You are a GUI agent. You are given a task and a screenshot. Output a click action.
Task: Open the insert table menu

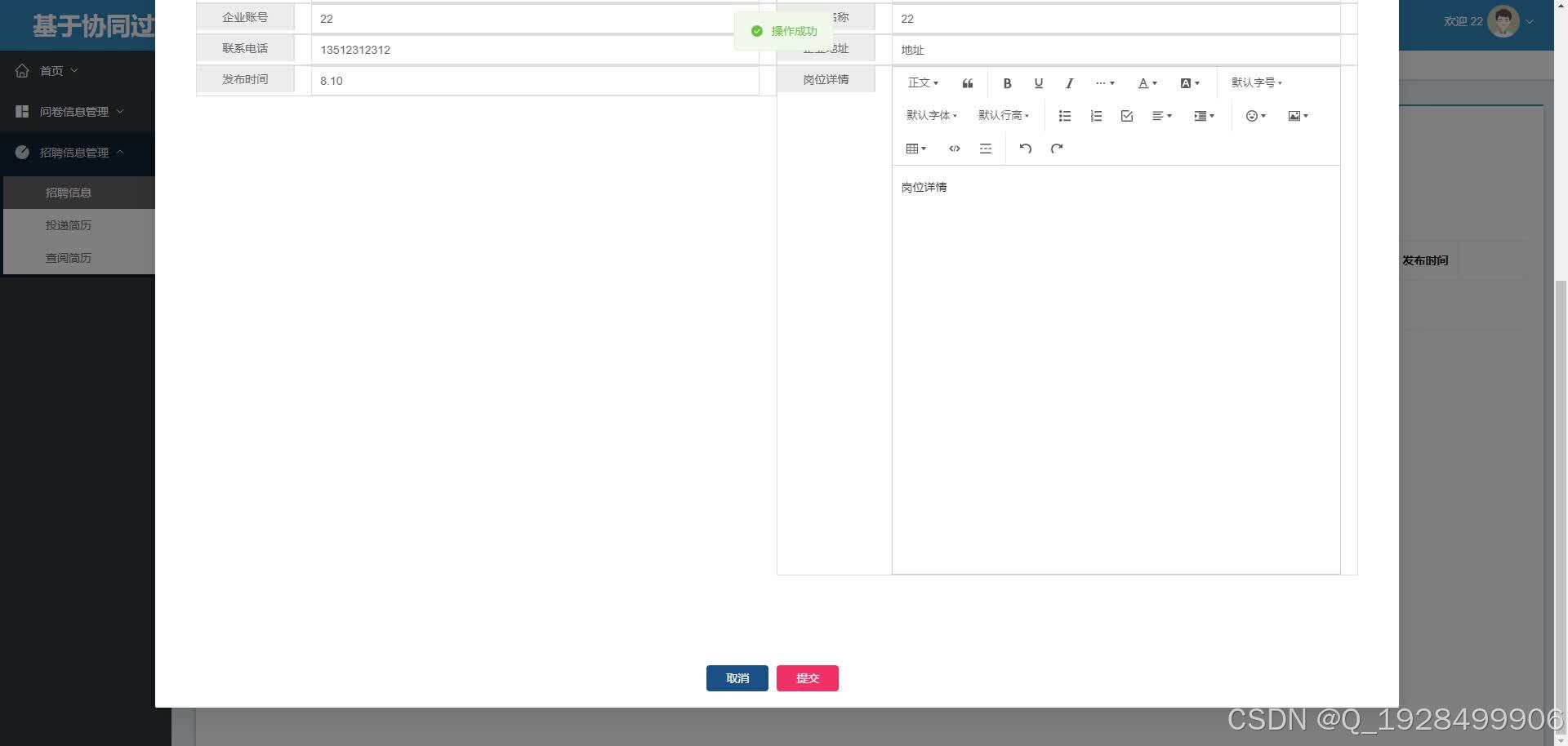[x=915, y=149]
